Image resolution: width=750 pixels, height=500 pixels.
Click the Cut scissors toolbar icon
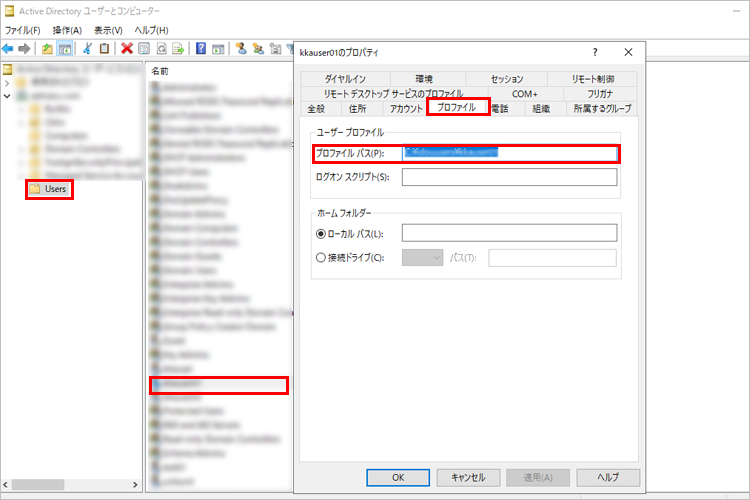coord(87,48)
